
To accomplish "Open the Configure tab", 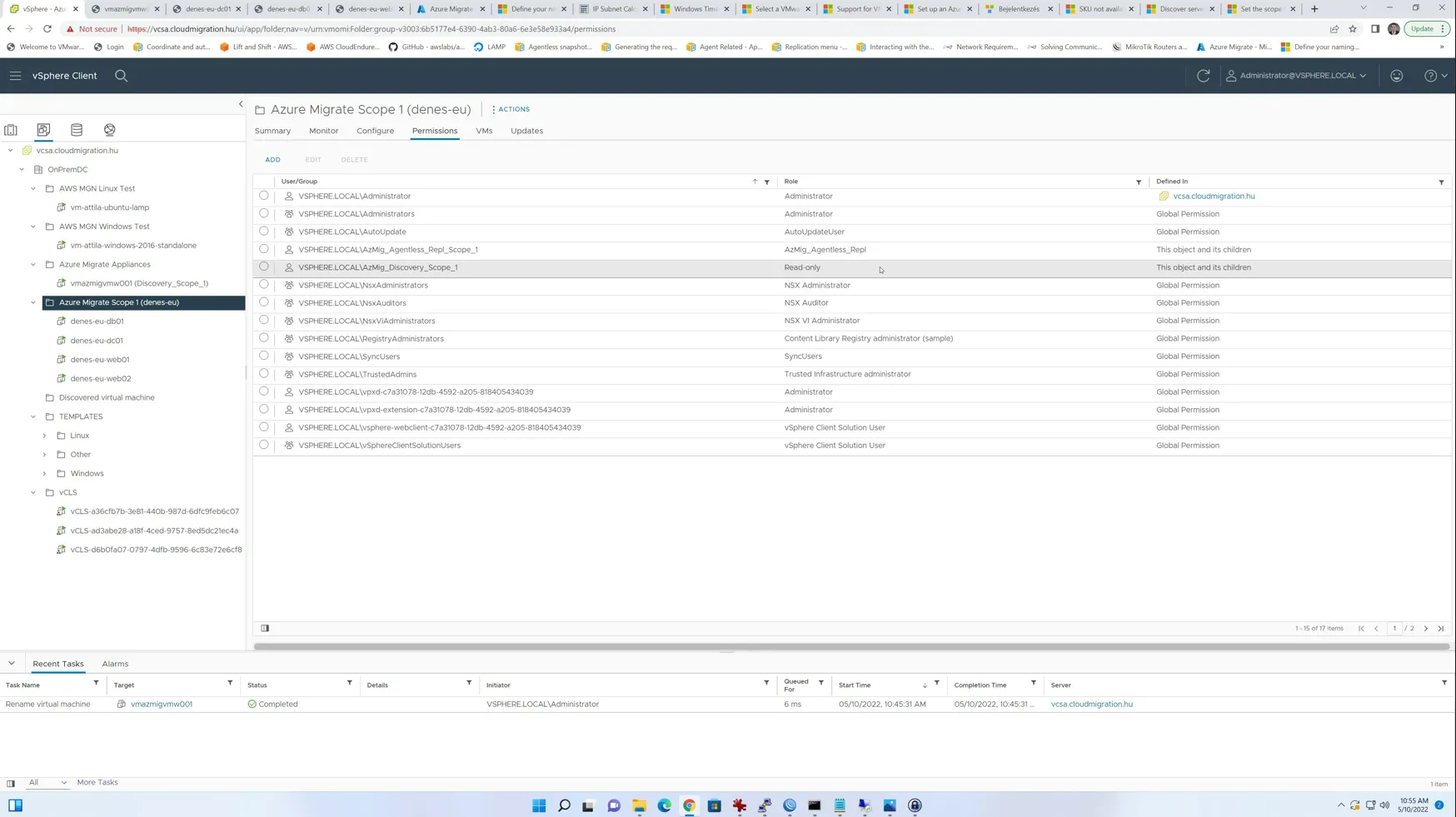I will click(375, 131).
